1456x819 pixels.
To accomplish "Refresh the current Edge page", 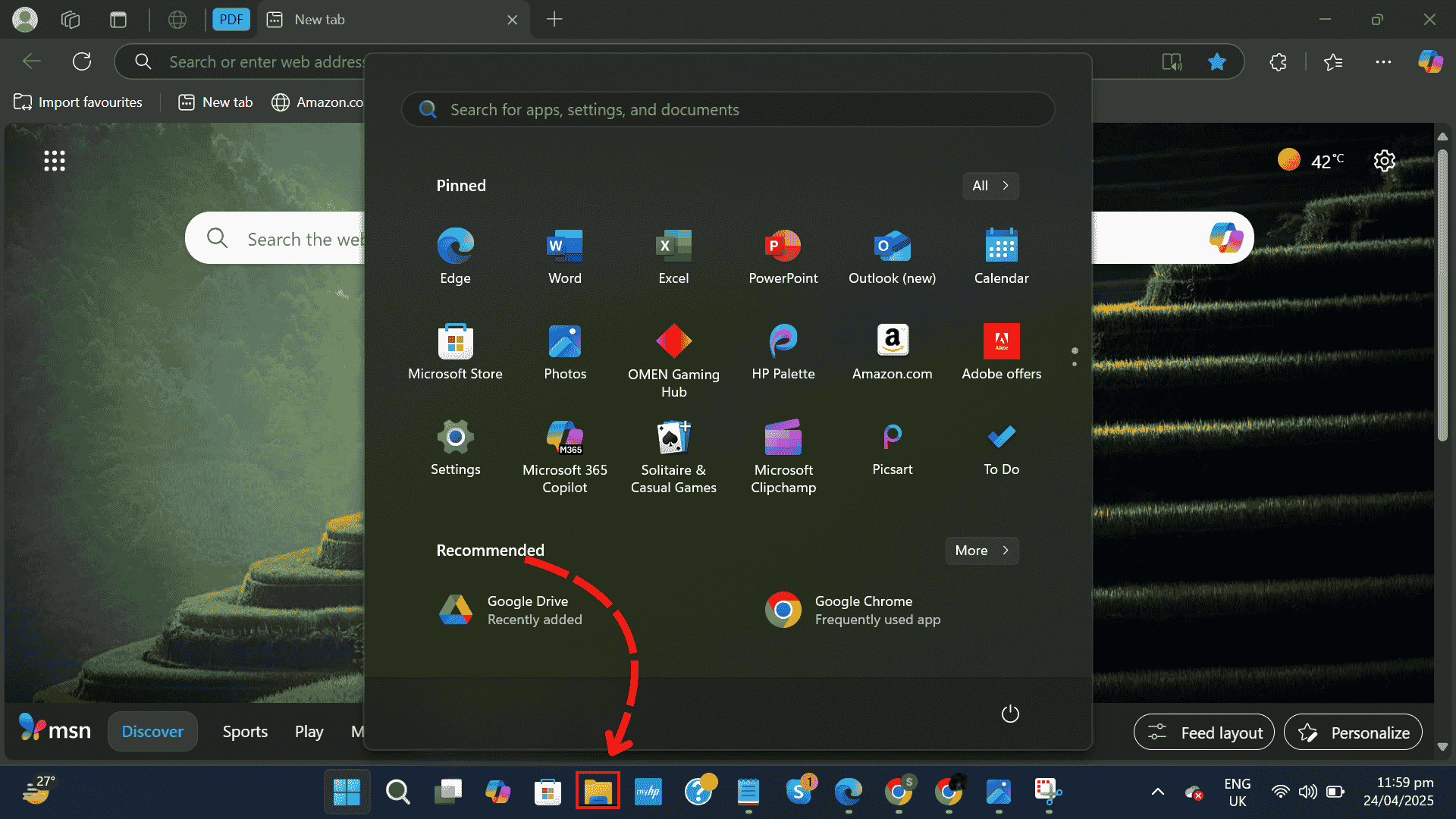I will (82, 61).
